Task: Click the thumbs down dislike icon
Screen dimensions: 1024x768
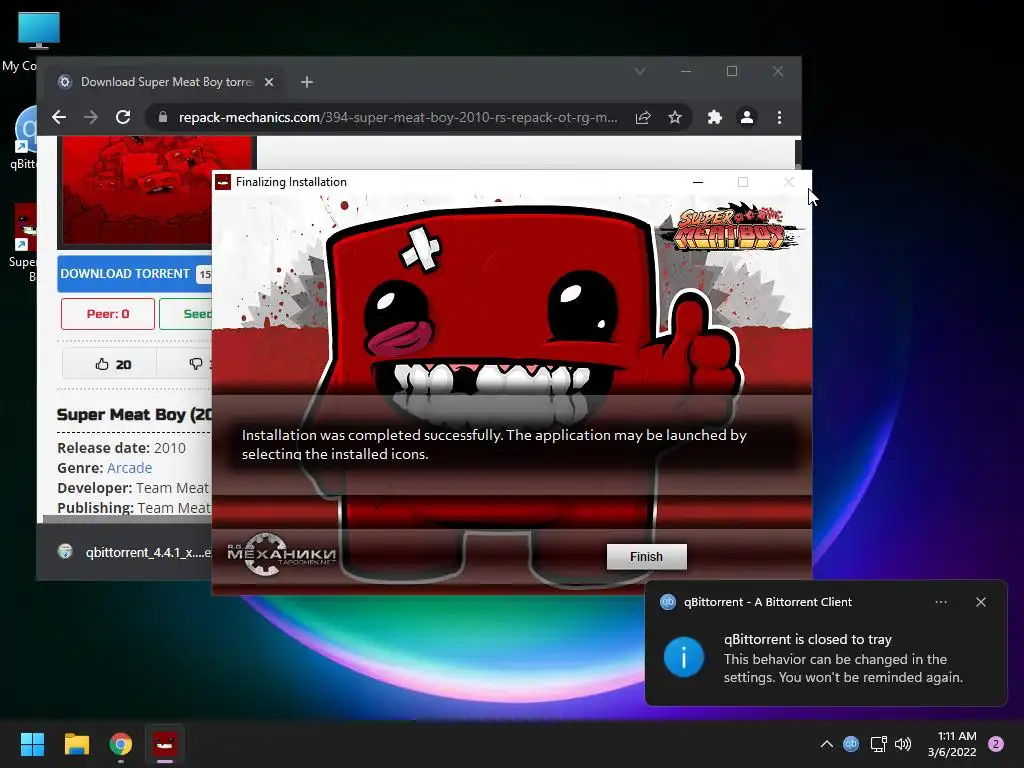Action: pos(195,364)
